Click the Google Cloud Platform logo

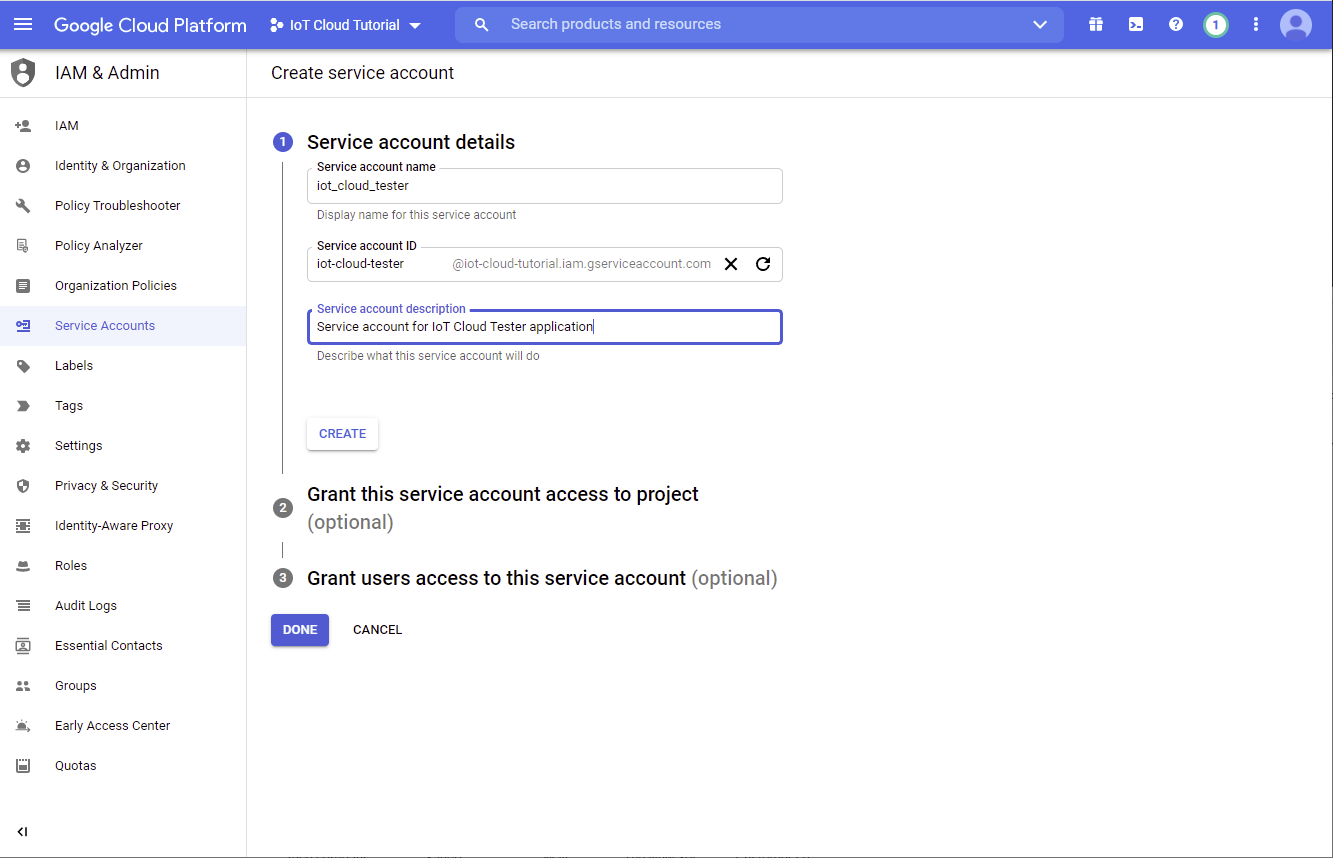point(150,25)
